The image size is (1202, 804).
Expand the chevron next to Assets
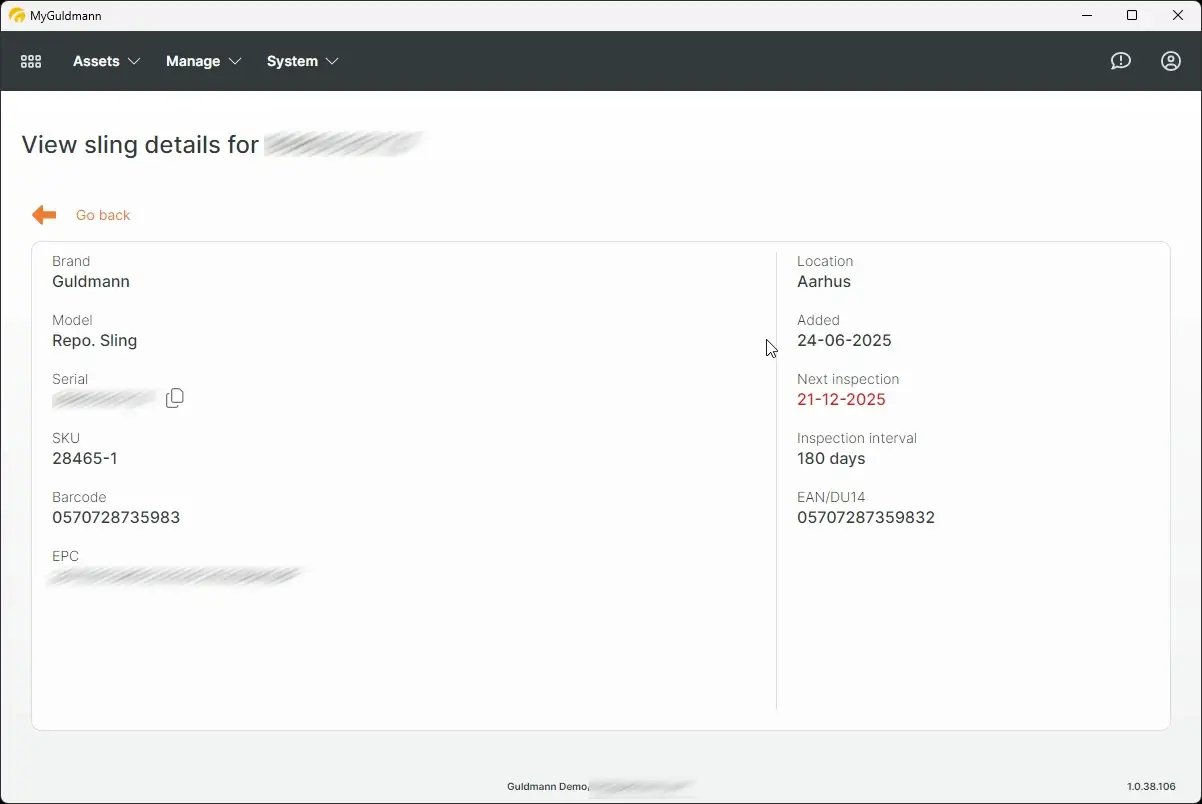coord(134,62)
